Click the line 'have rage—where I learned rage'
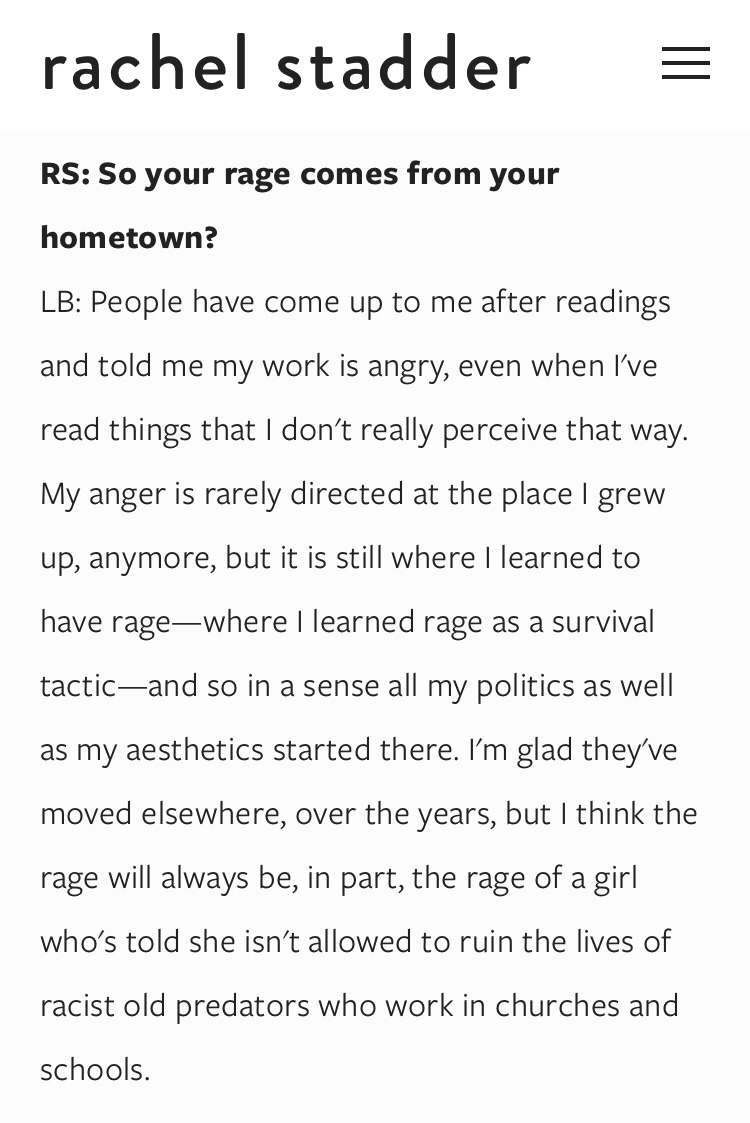Viewport: 750px width, 1123px height. 347,622
